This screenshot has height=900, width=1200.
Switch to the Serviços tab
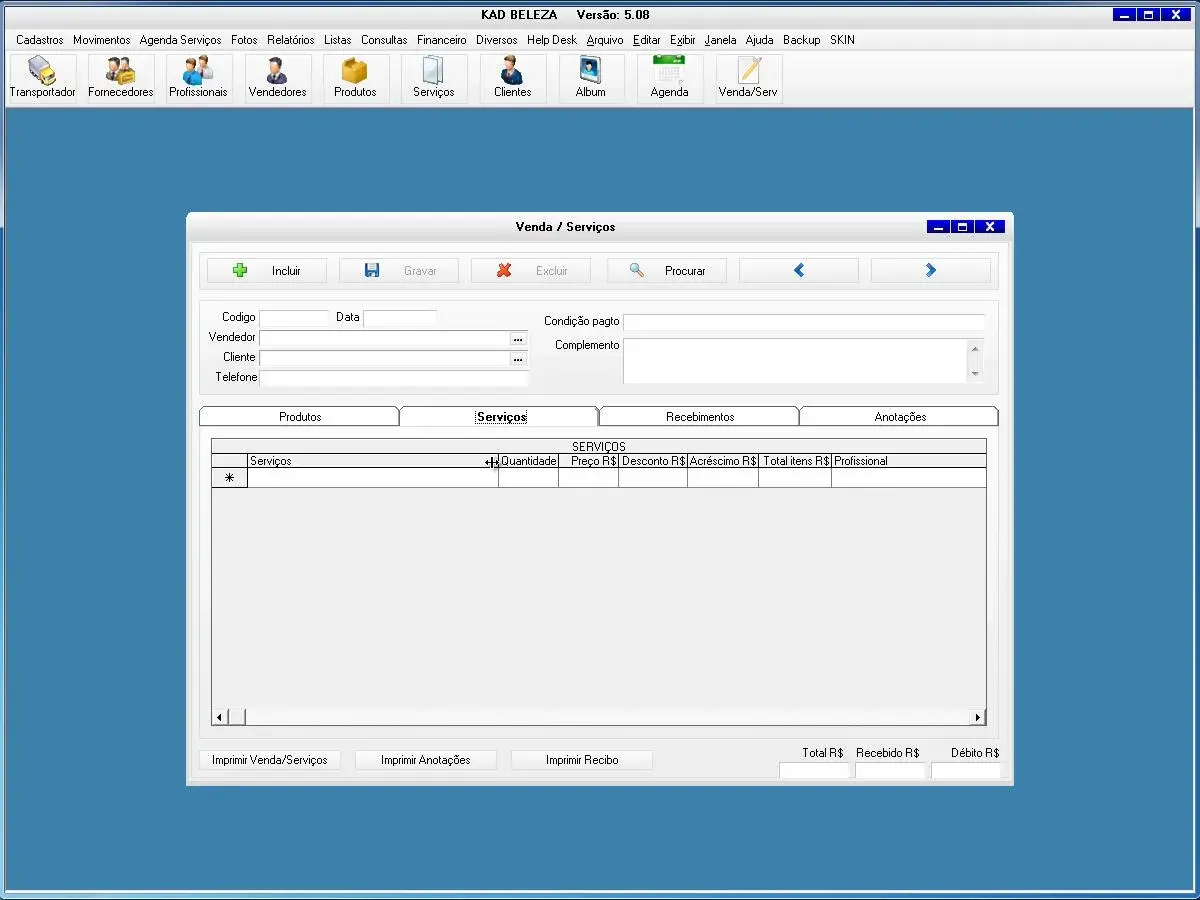[500, 417]
